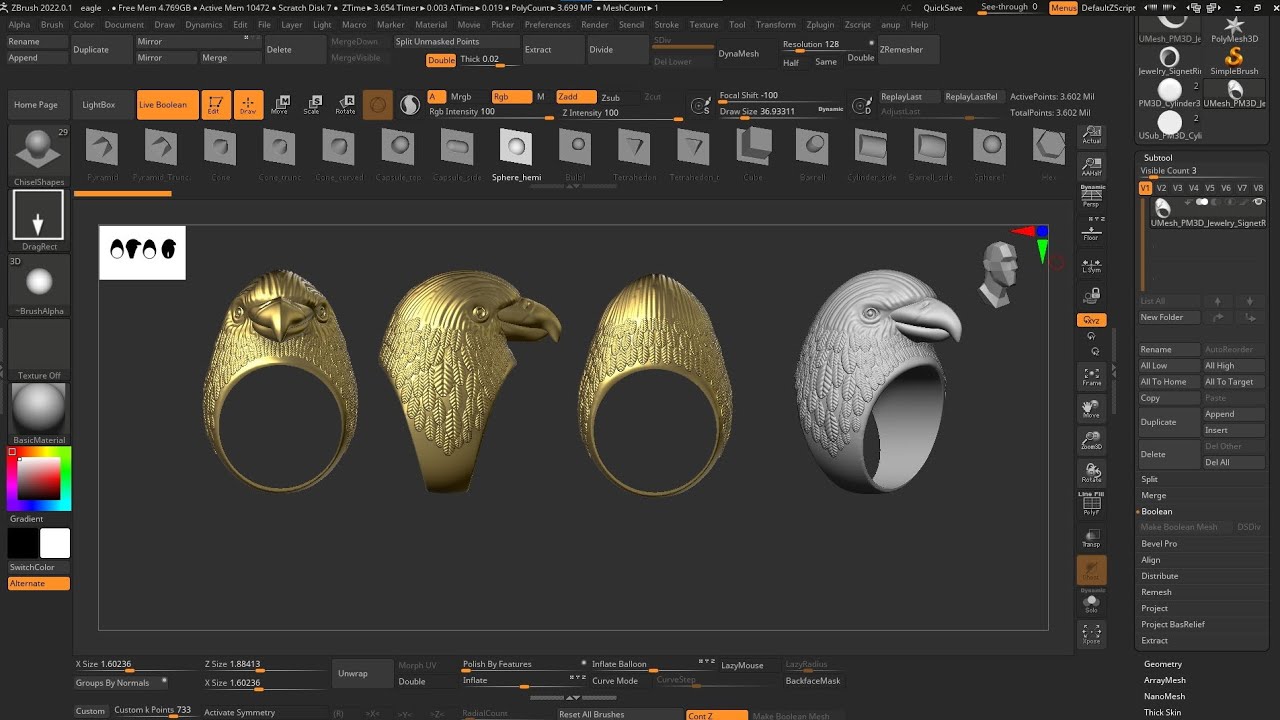Pick the Cube chisel shape thumbnail

tap(753, 155)
